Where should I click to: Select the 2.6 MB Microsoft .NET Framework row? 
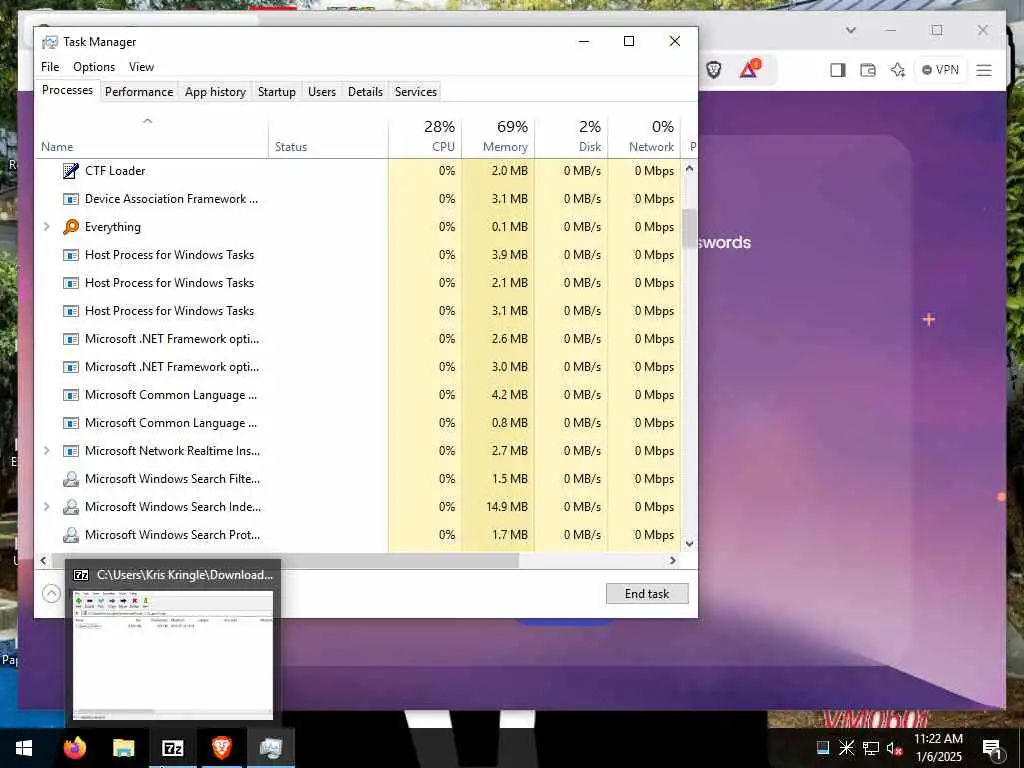358,339
